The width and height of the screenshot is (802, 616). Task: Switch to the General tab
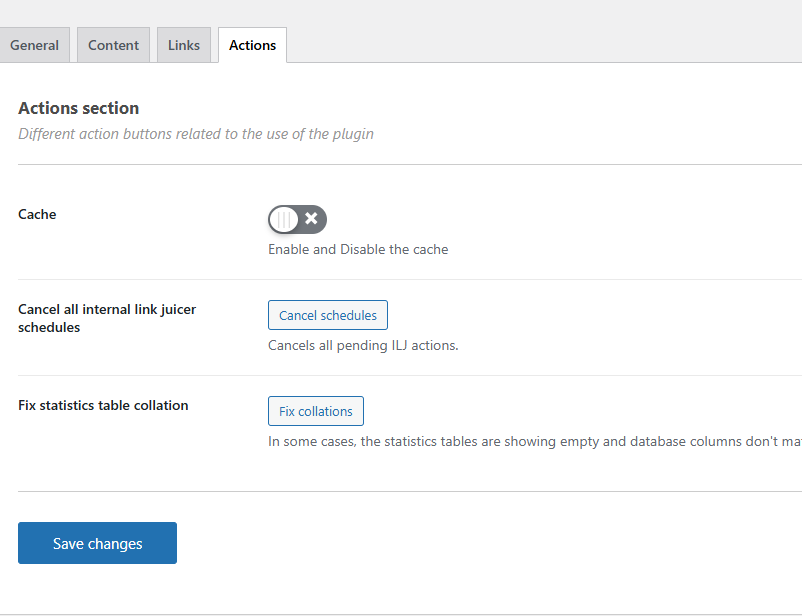(x=34, y=45)
